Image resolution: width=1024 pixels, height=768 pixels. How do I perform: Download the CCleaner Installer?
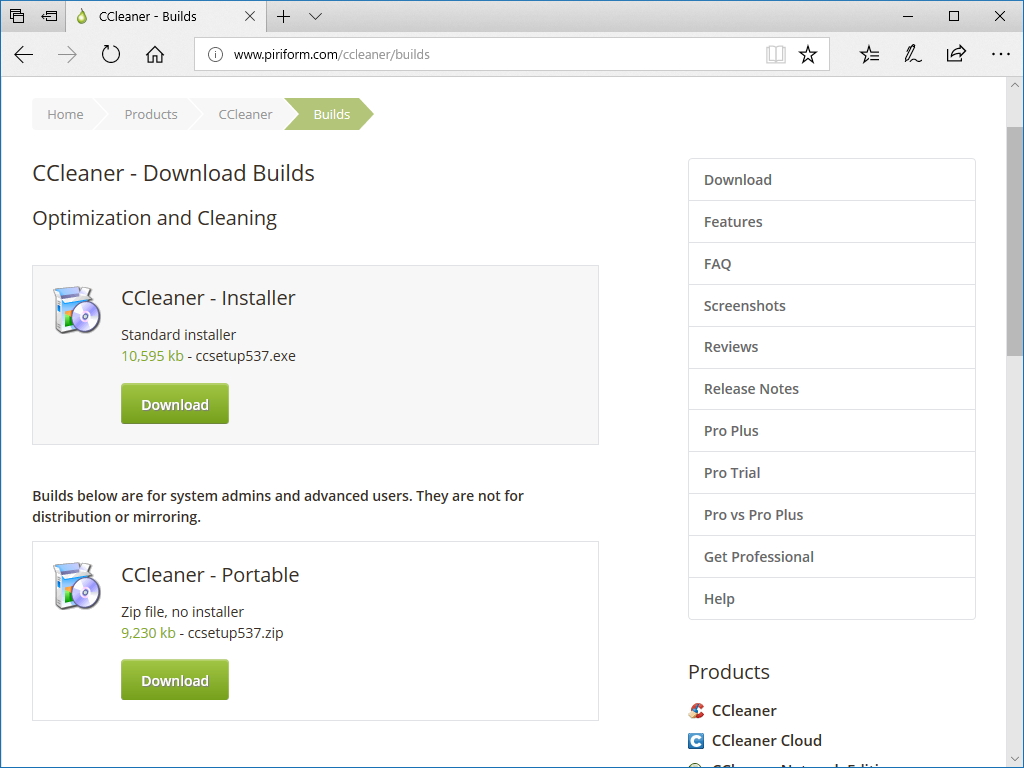coord(174,404)
